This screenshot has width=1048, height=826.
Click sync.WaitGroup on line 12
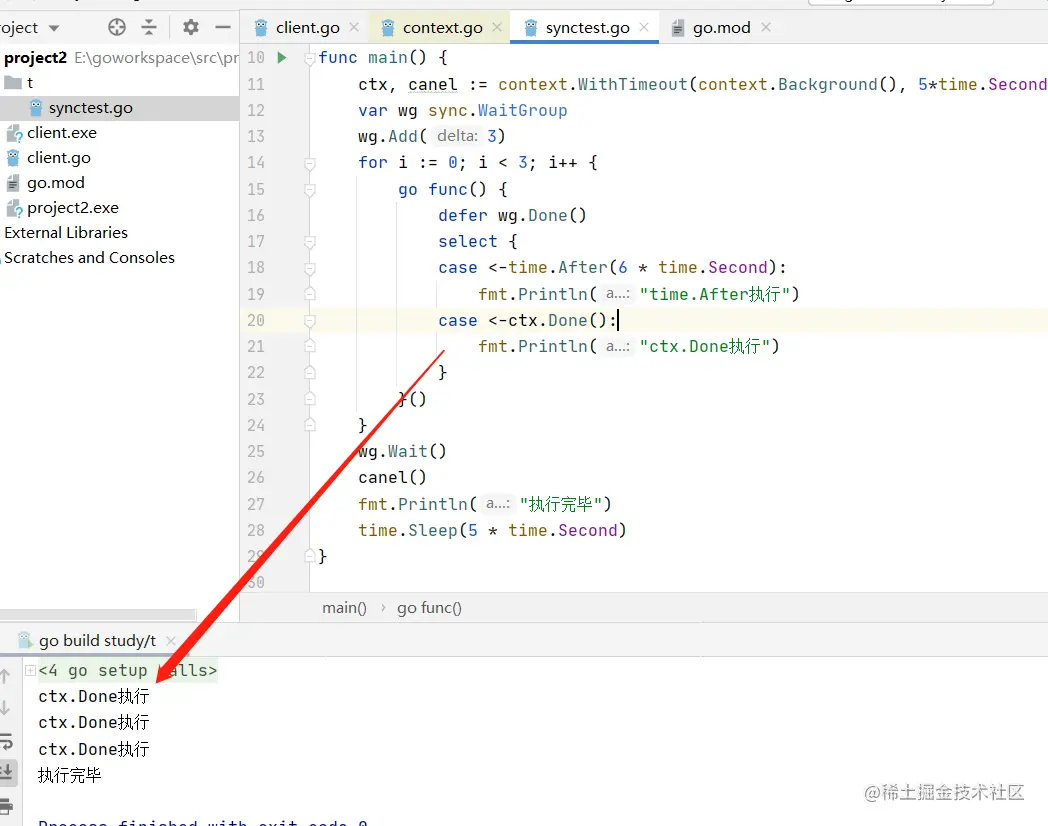(498, 111)
